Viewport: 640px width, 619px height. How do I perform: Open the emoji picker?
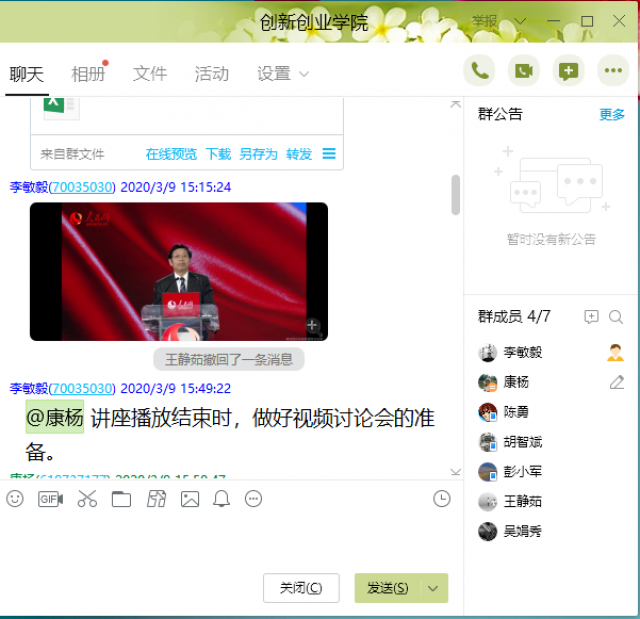pos(15,499)
